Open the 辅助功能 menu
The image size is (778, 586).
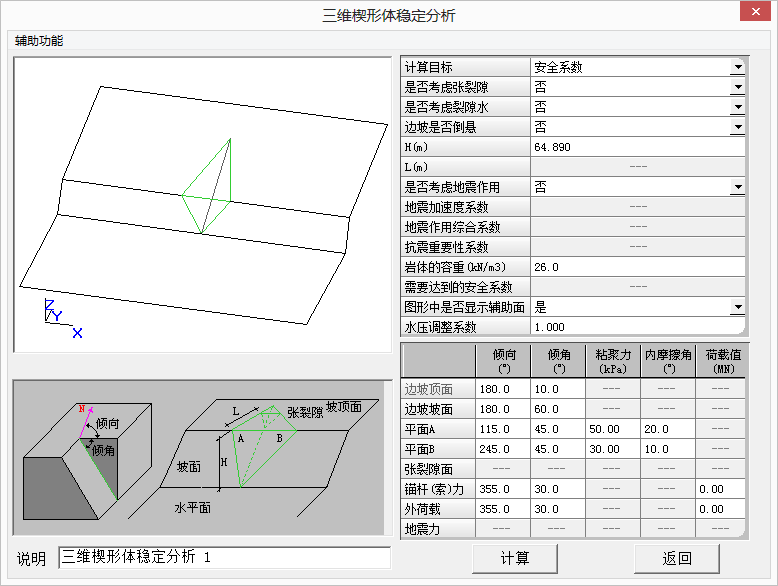pyautogui.click(x=39, y=41)
